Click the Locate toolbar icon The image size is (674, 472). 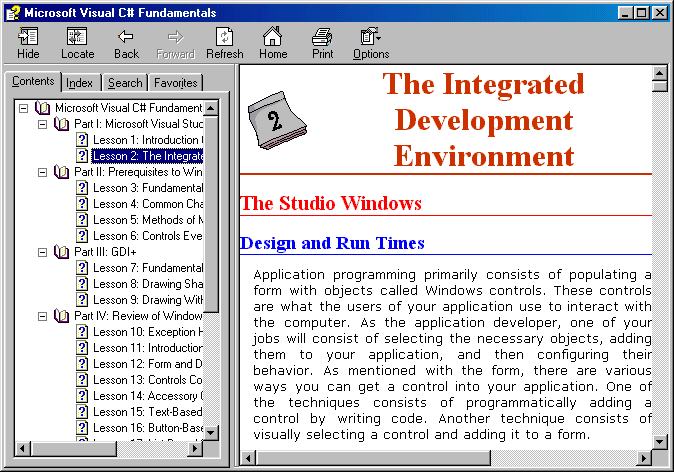tap(77, 37)
